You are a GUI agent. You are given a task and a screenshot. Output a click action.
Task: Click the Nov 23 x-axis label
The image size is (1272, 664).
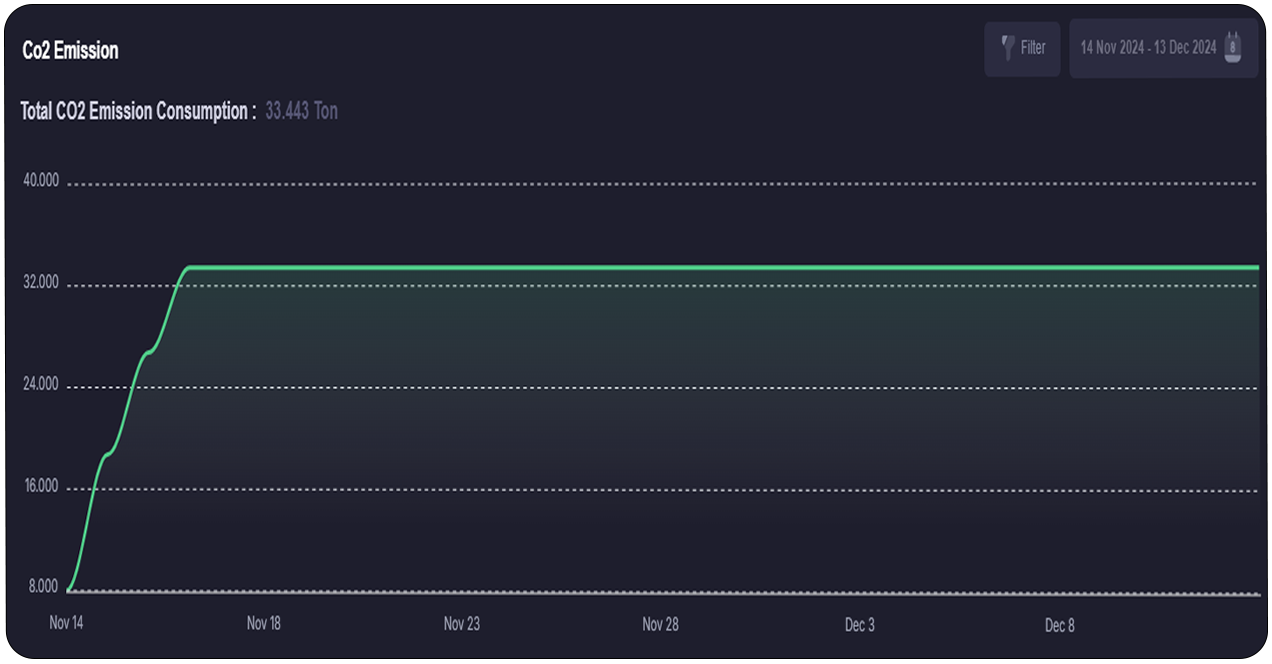tap(461, 623)
